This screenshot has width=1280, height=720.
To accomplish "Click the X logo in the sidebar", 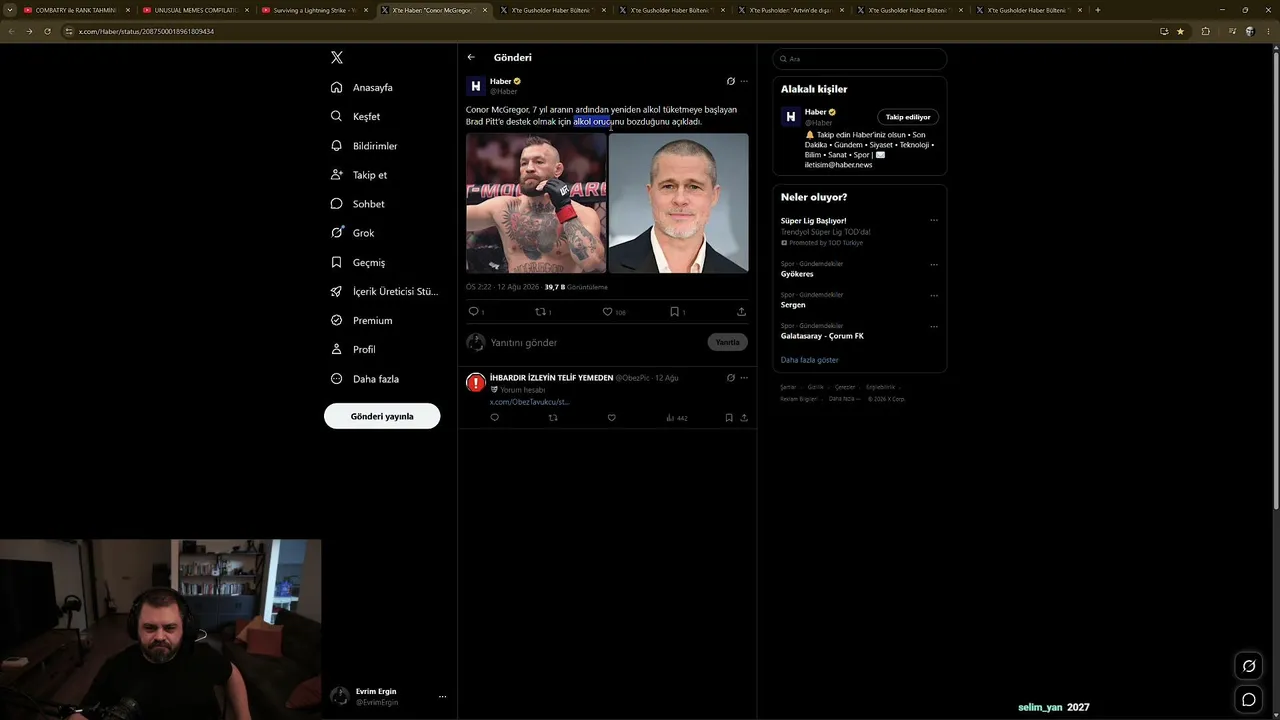I will pos(337,58).
